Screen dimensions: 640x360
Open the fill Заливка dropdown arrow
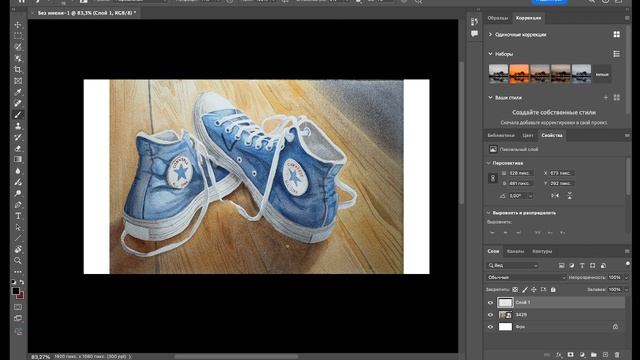pos(626,289)
